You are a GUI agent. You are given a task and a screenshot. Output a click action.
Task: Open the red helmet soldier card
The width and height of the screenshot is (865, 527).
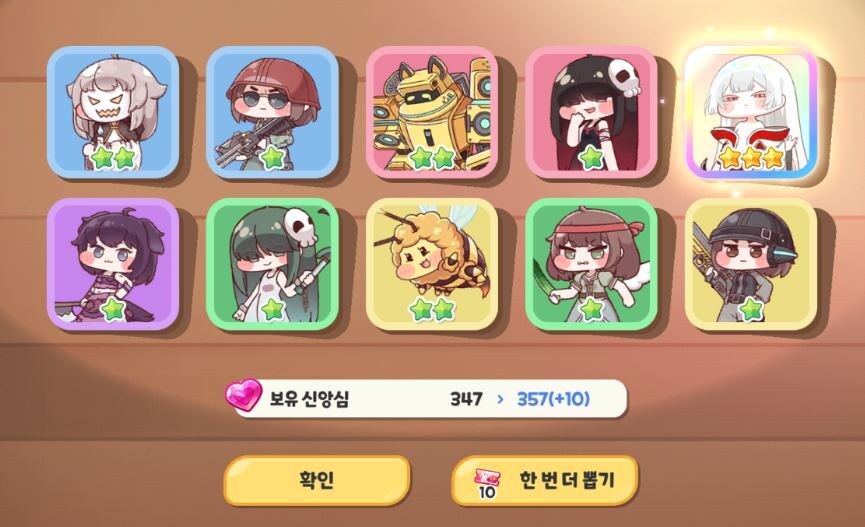[273, 112]
